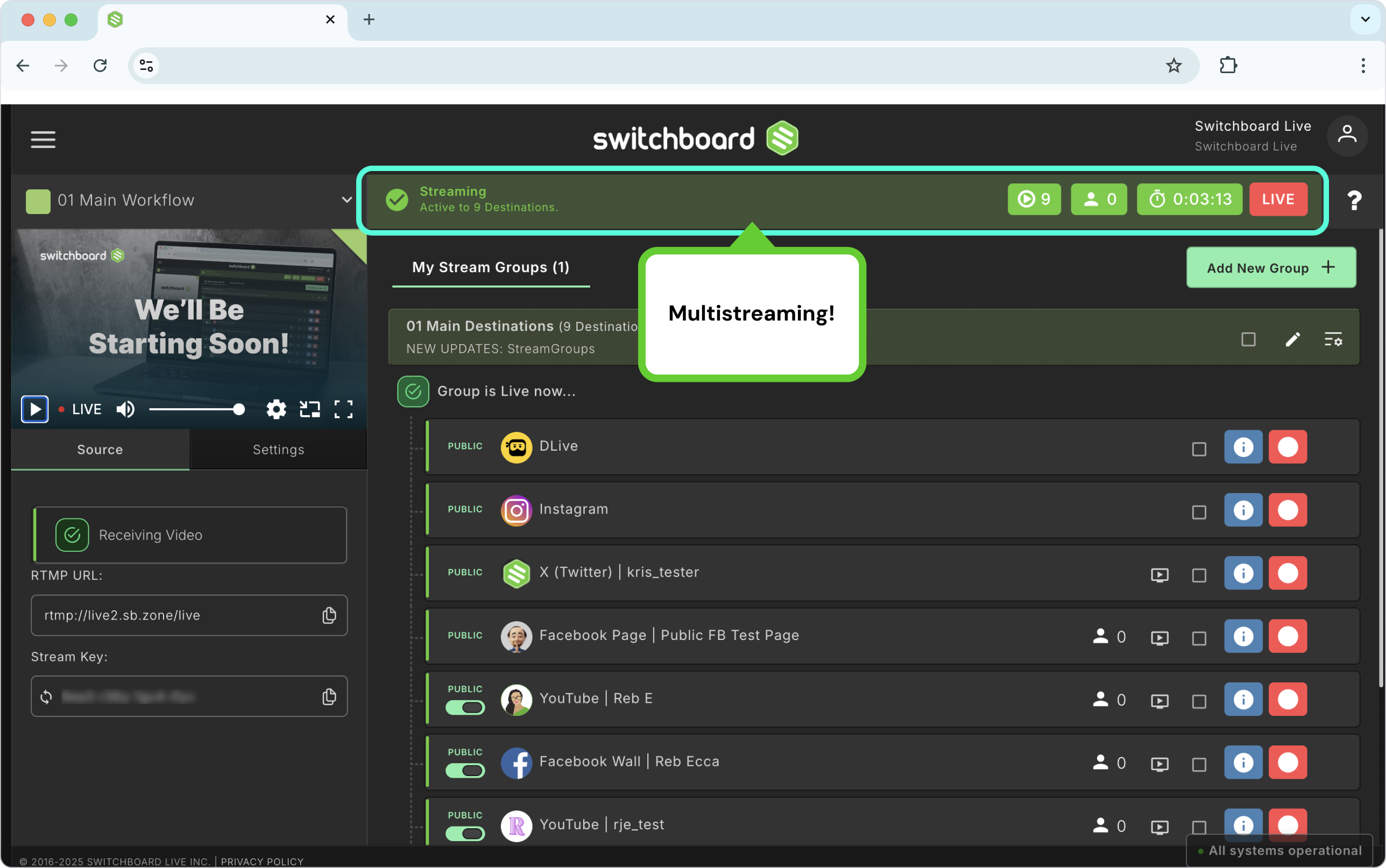Click the red LIVE button
This screenshot has height=868, width=1386.
1278,199
